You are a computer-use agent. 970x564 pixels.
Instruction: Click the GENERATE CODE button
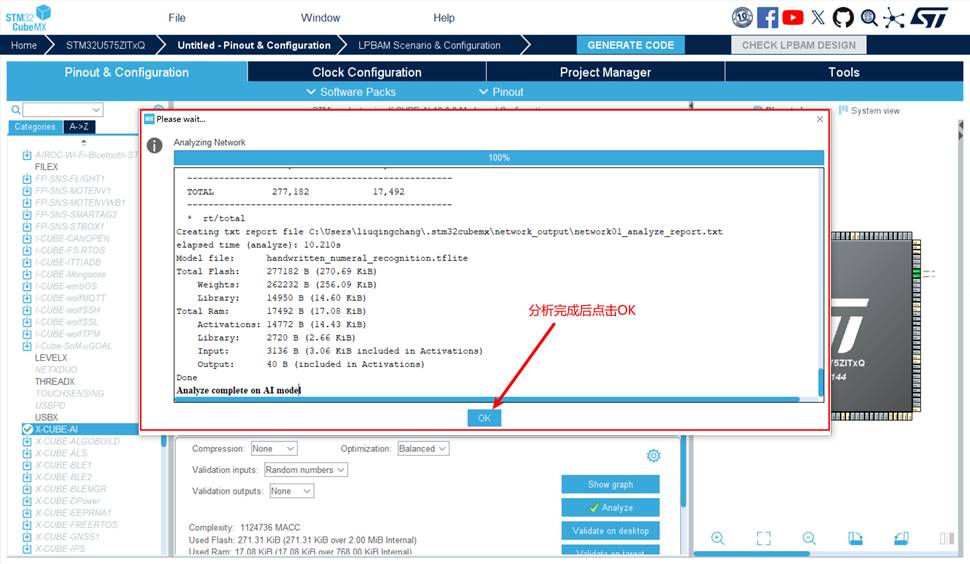[630, 45]
